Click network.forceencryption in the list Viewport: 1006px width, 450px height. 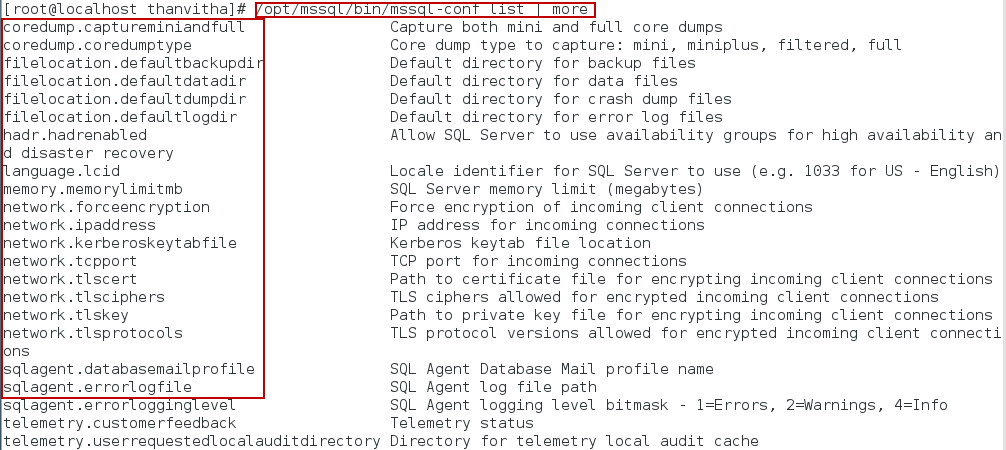106,207
